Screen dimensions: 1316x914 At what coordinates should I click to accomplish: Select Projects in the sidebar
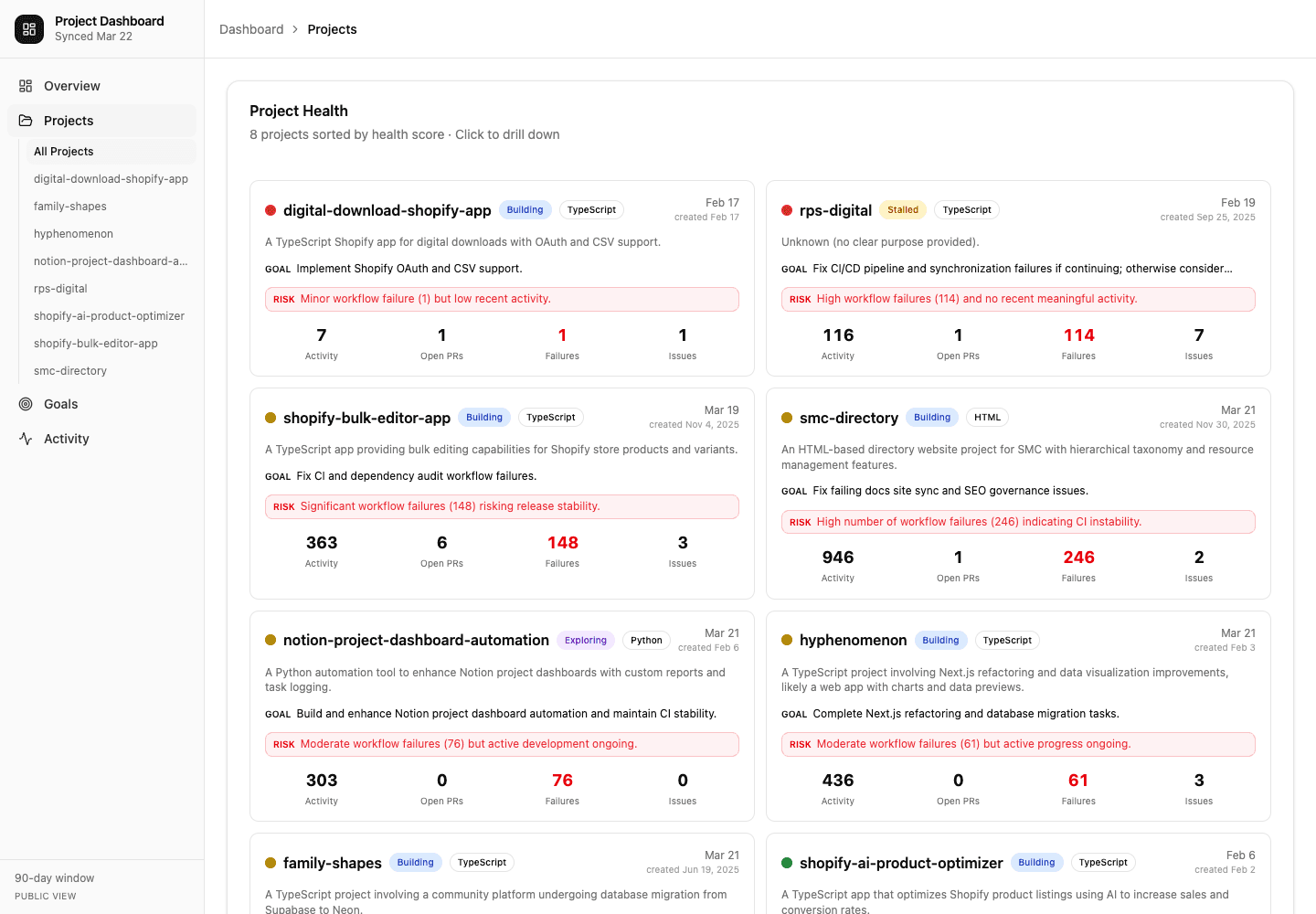click(101, 121)
